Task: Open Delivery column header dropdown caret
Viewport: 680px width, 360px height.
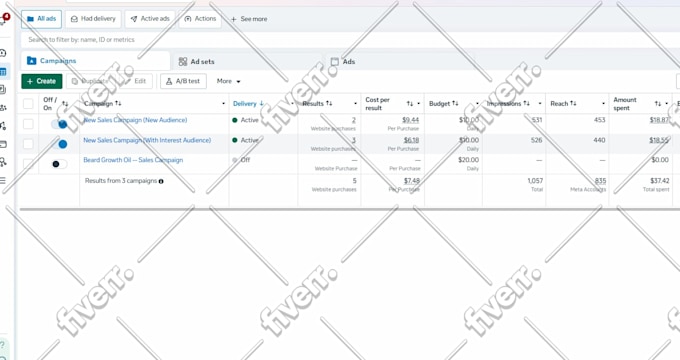Action: (292, 104)
